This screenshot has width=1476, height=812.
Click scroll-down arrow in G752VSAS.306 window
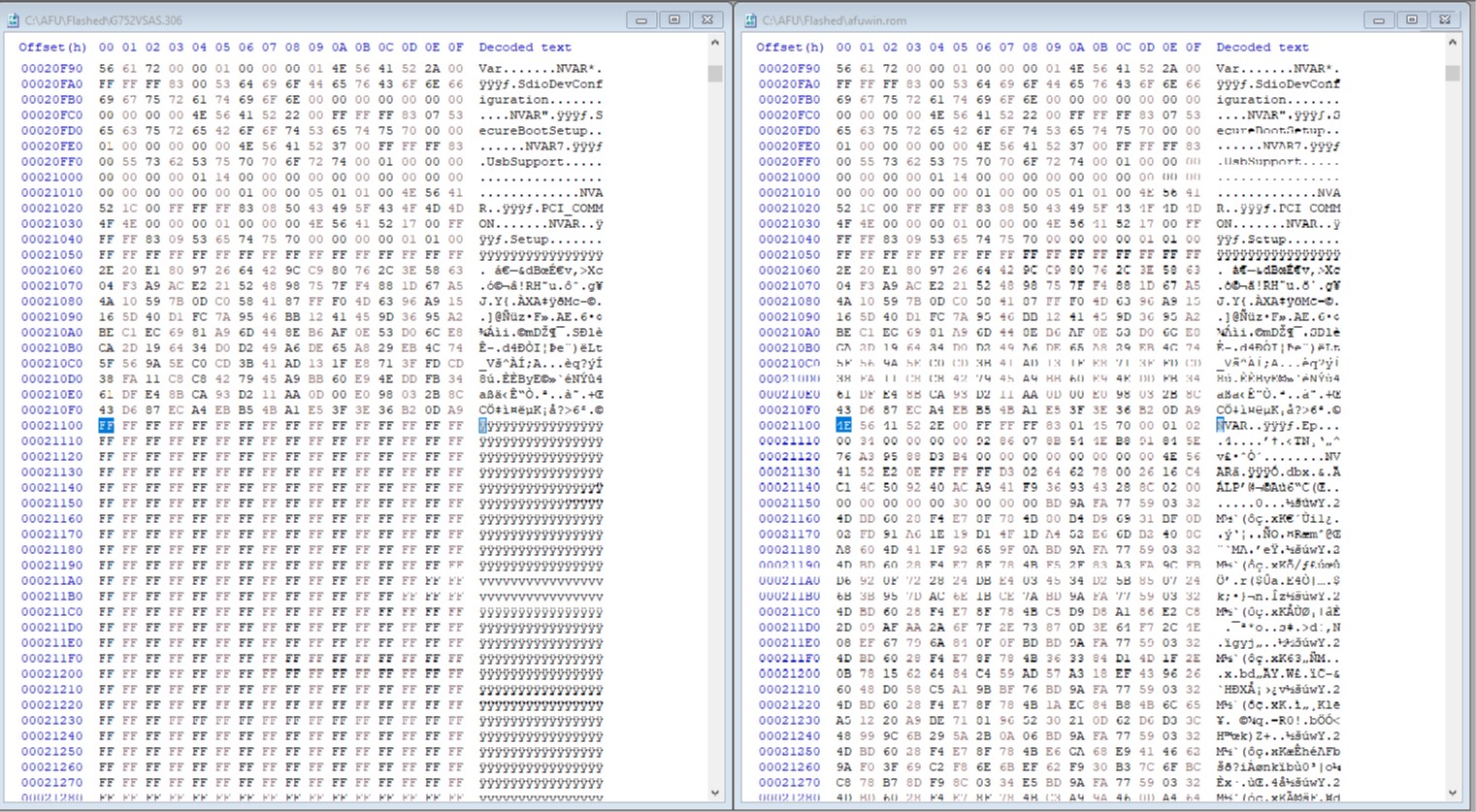coord(715,793)
